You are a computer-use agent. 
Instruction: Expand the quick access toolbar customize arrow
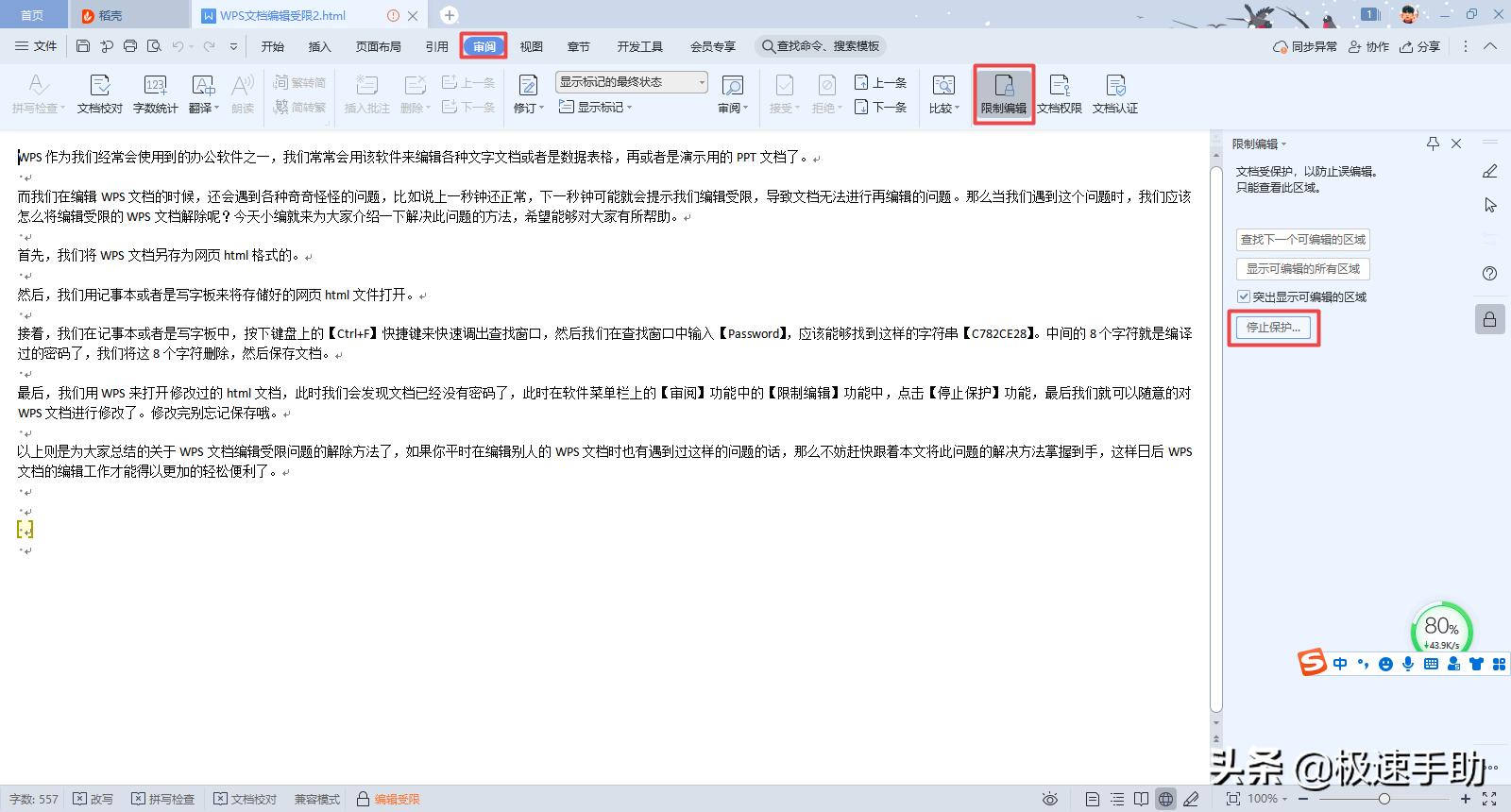click(x=233, y=46)
